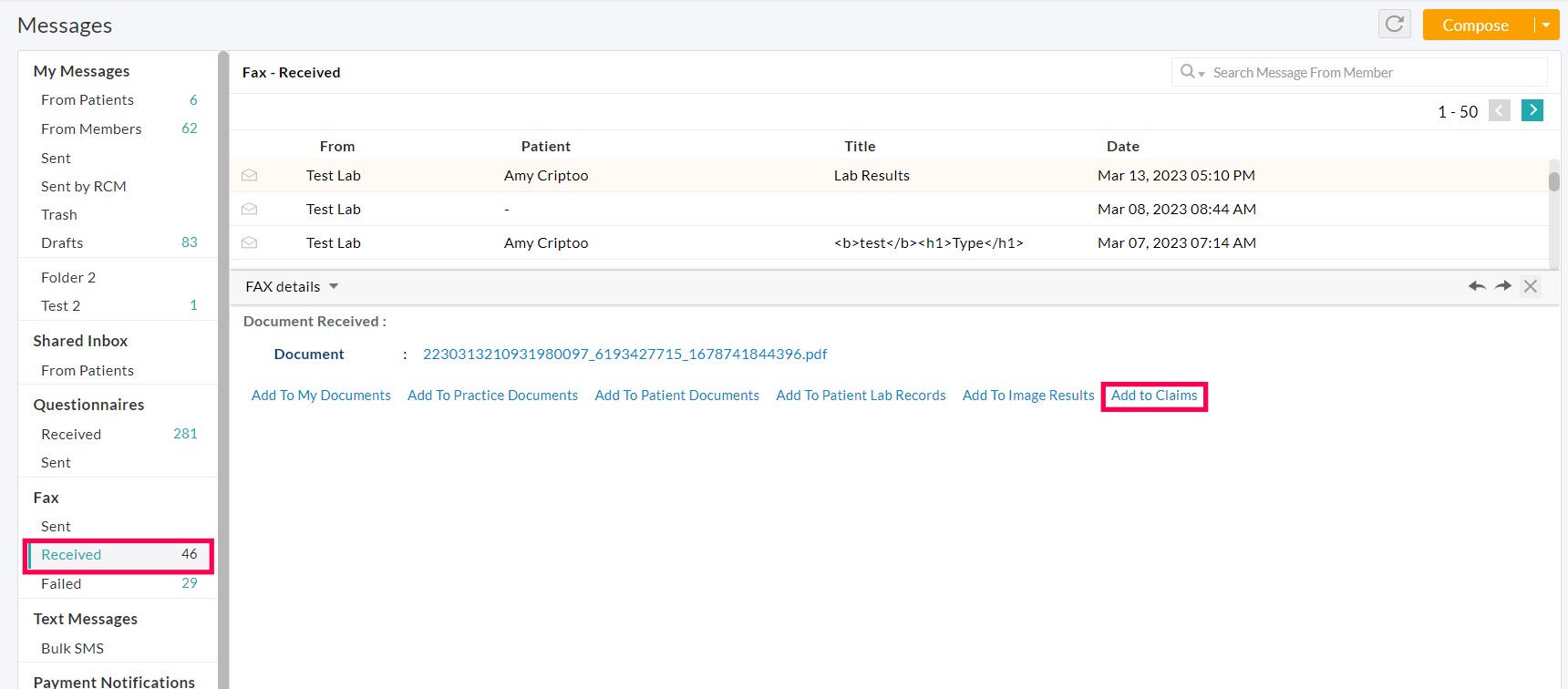Select Drafts in My Messages
This screenshot has width=1568, height=689.
(x=62, y=243)
